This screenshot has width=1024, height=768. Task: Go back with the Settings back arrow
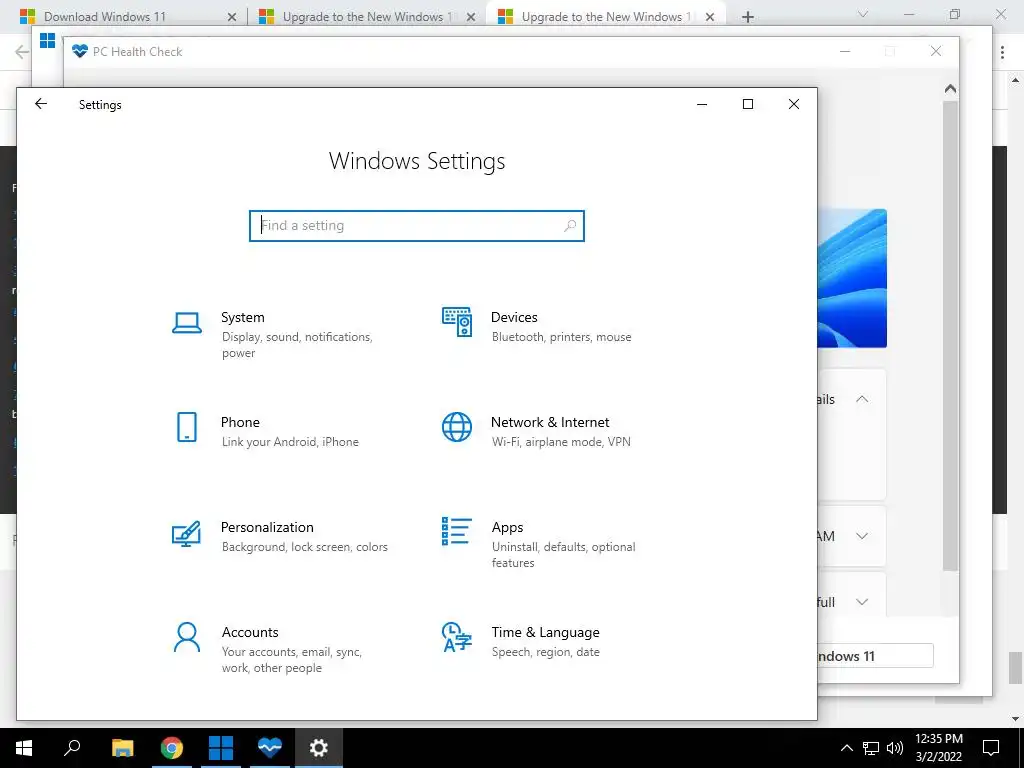(x=41, y=104)
